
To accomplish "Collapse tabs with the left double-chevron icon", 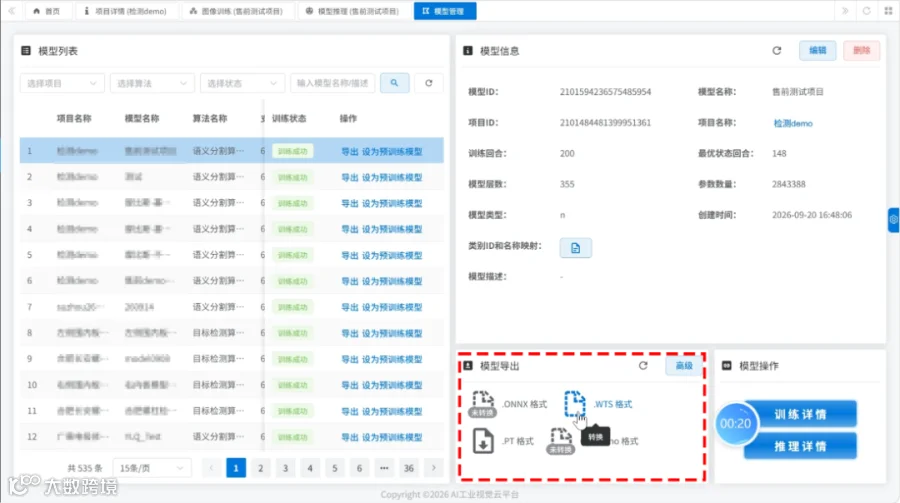I will point(11,11).
